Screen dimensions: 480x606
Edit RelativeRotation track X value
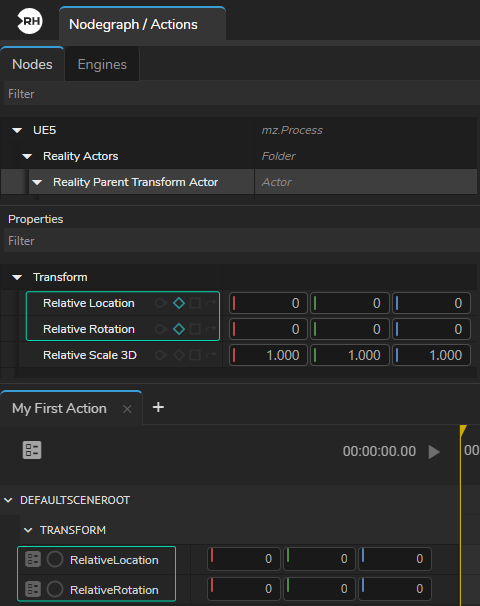pos(243,589)
